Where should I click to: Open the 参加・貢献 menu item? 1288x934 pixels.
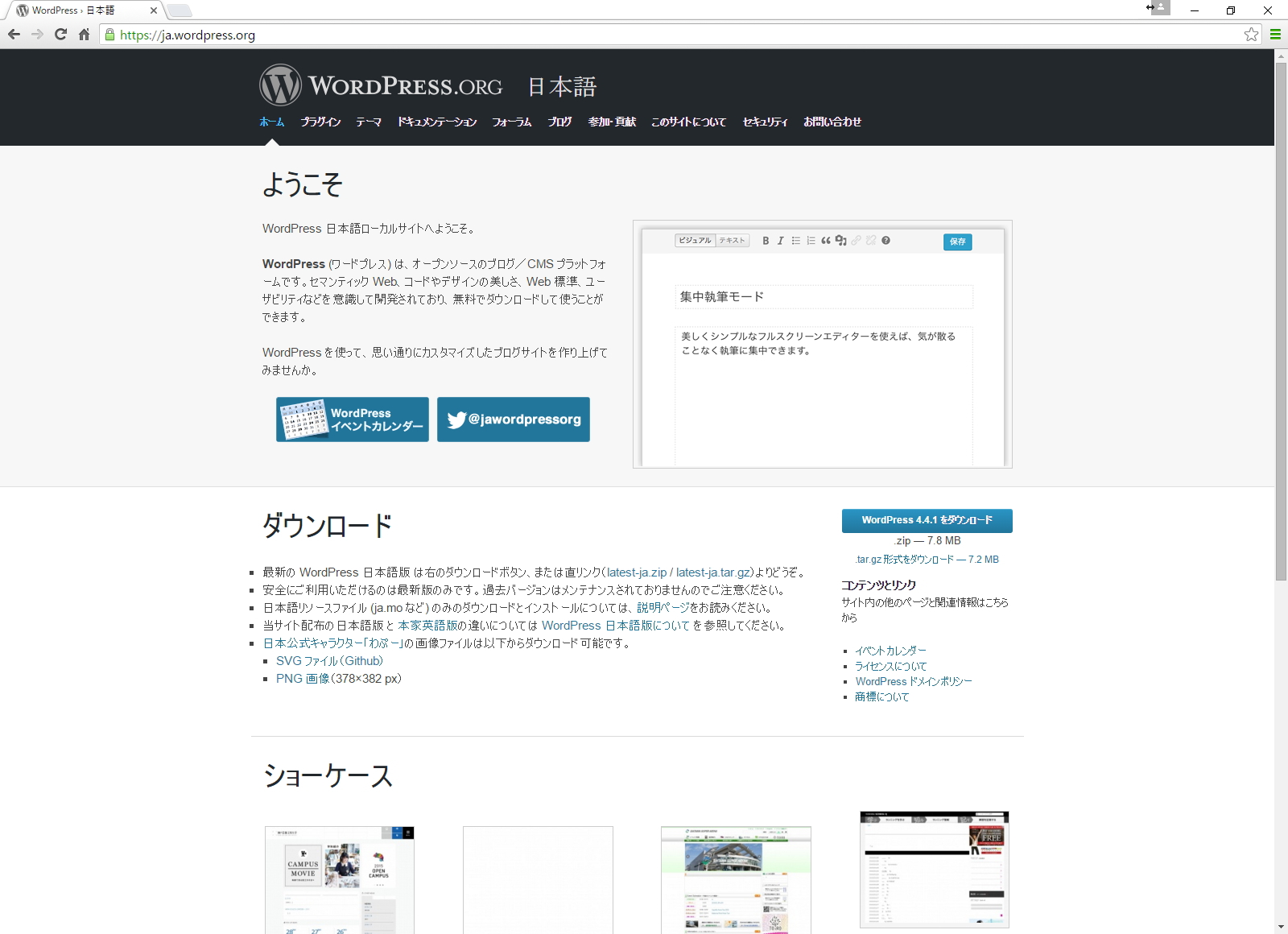612,122
